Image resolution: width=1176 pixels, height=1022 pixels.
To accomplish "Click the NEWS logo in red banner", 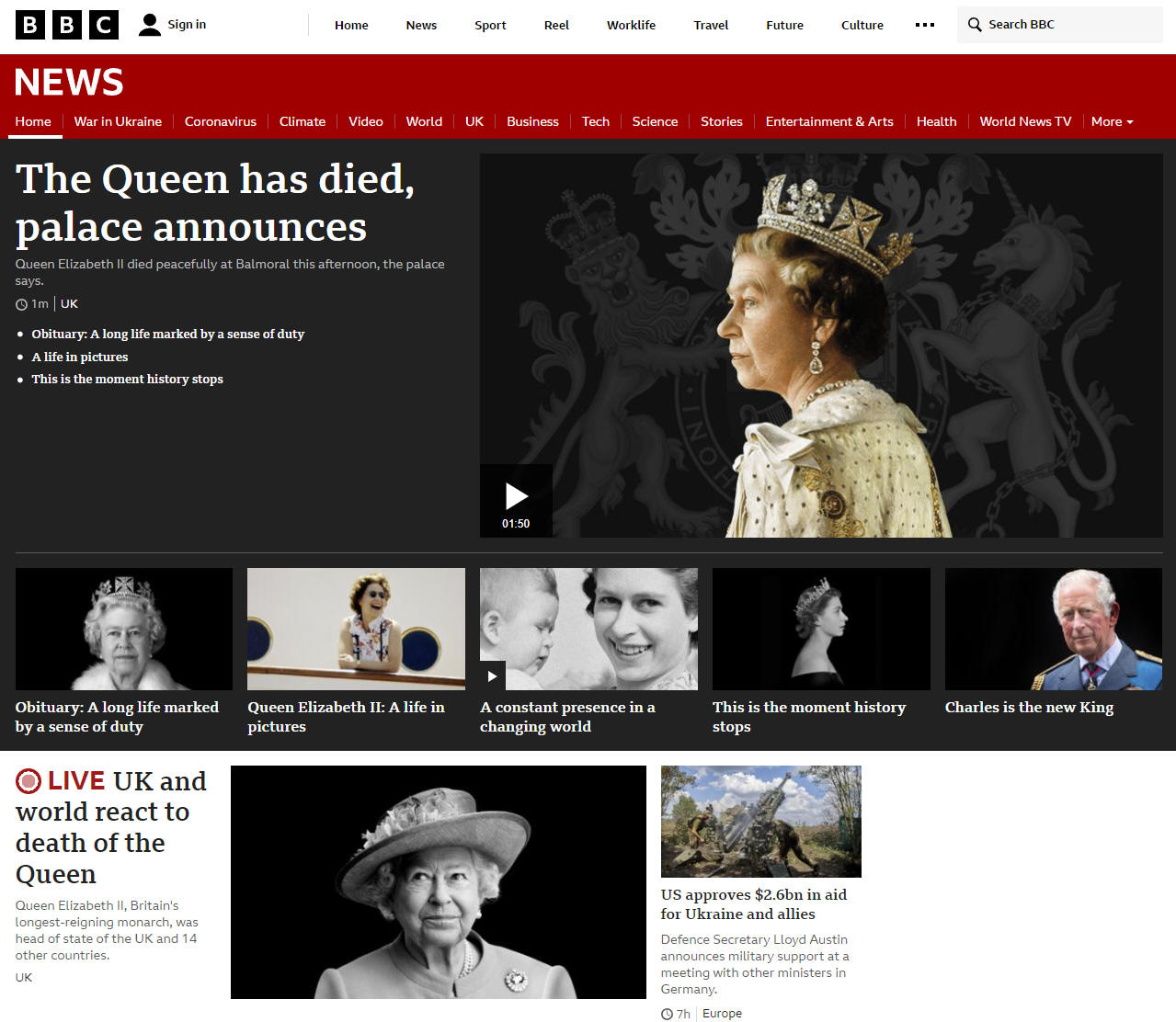I will pyautogui.click(x=69, y=83).
